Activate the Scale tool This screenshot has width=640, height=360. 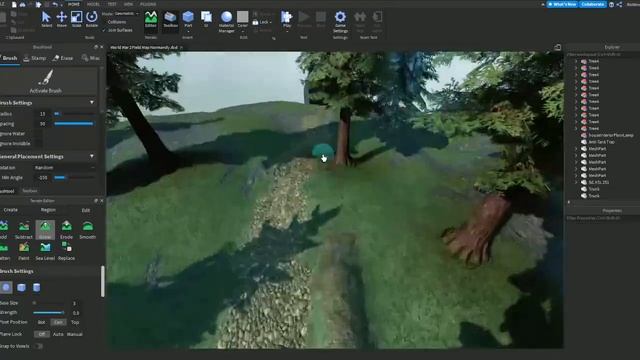pyautogui.click(x=76, y=19)
